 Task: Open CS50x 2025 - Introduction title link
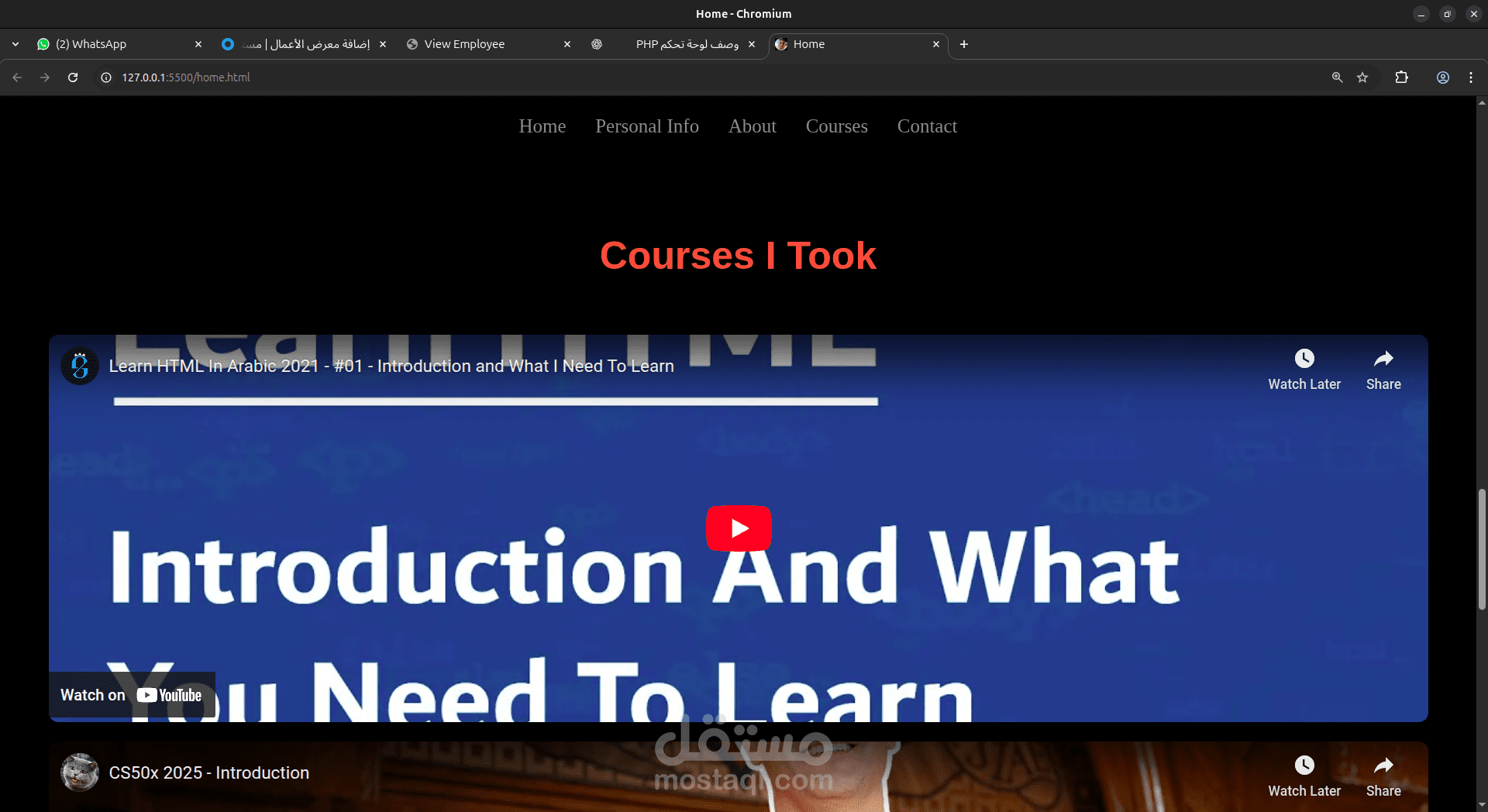click(209, 772)
